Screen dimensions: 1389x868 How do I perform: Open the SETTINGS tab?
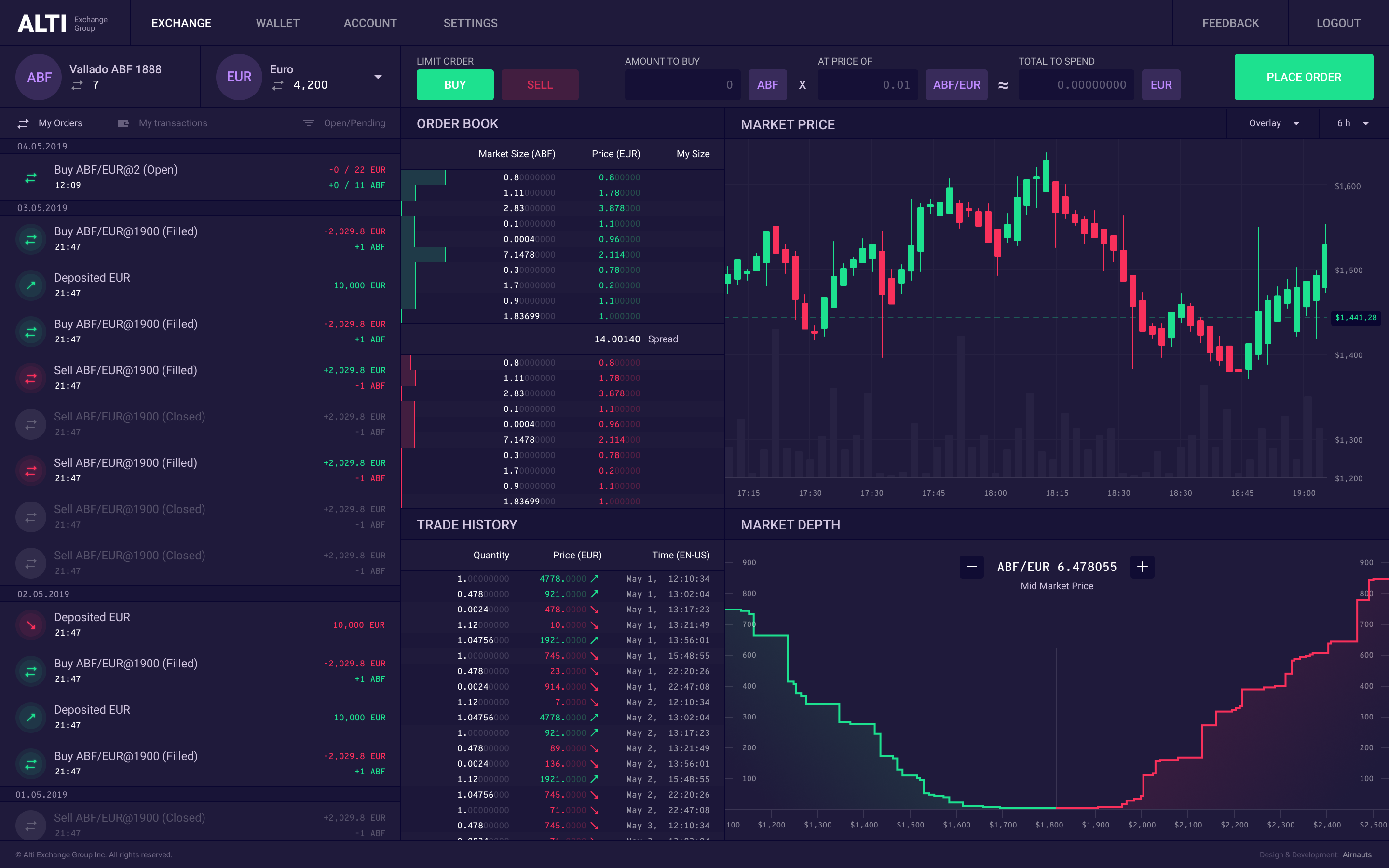pyautogui.click(x=471, y=23)
